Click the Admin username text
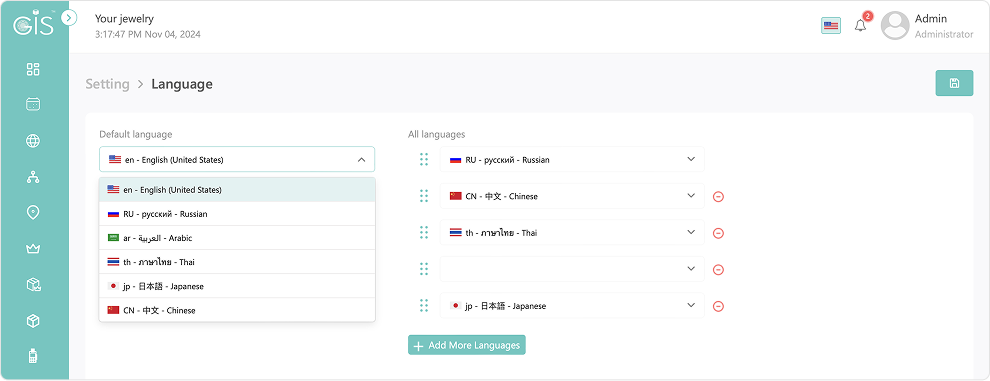This screenshot has width=990, height=381. pyautogui.click(x=931, y=19)
